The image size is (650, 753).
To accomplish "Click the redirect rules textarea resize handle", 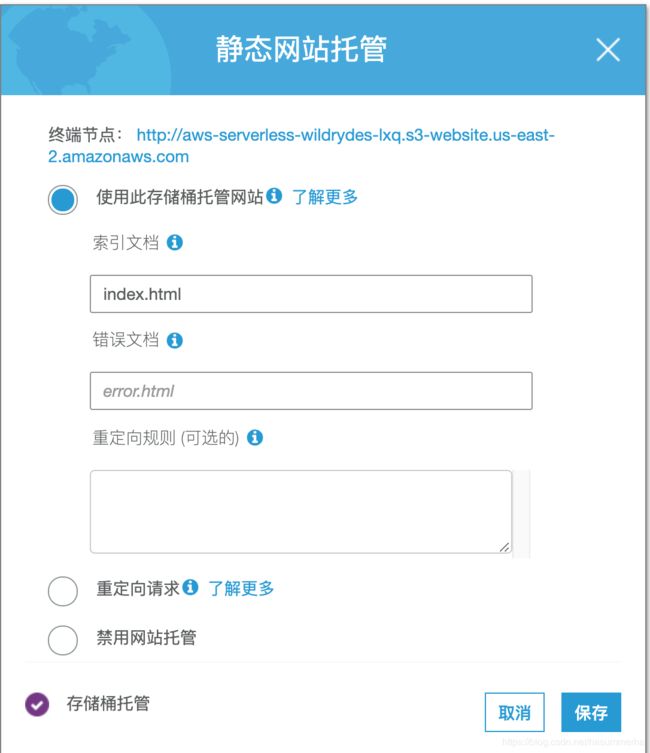I will click(505, 547).
